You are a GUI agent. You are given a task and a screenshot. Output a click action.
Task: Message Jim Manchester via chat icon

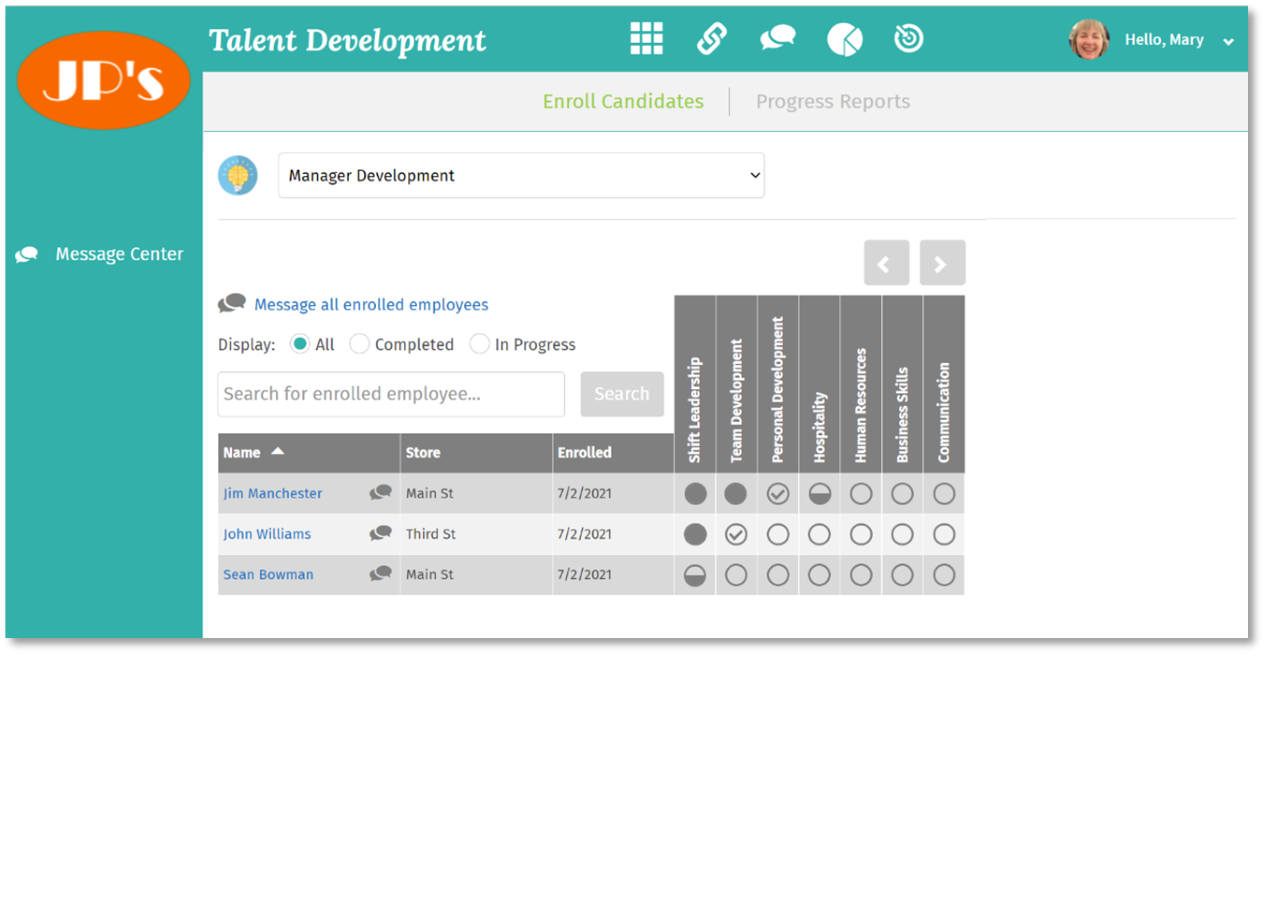coord(380,492)
